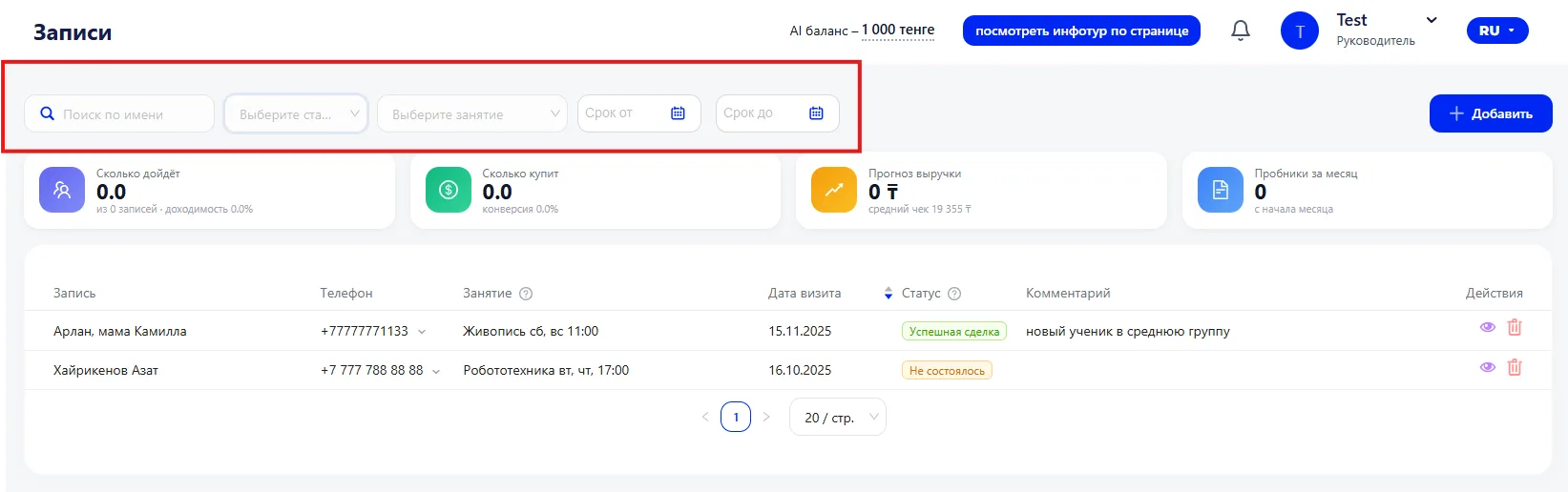
Task: View the Арлан, мама Камилла record with the eye icon
Action: (1487, 327)
